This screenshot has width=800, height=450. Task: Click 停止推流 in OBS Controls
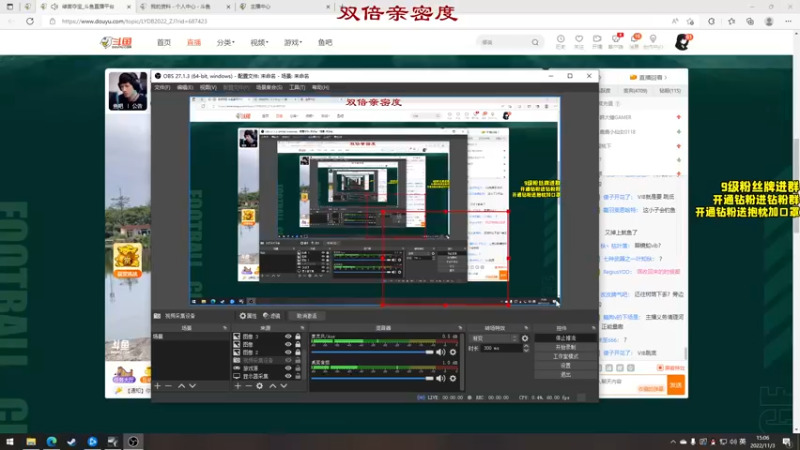point(565,338)
